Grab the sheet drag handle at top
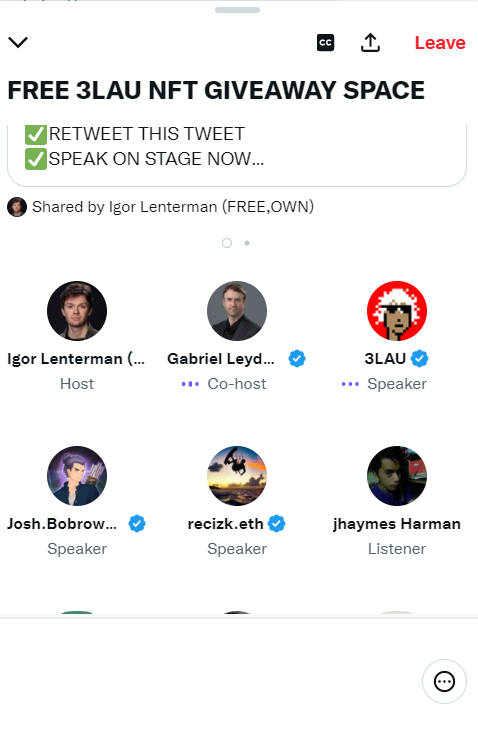Viewport: 478px width, 739px height. click(x=237, y=10)
